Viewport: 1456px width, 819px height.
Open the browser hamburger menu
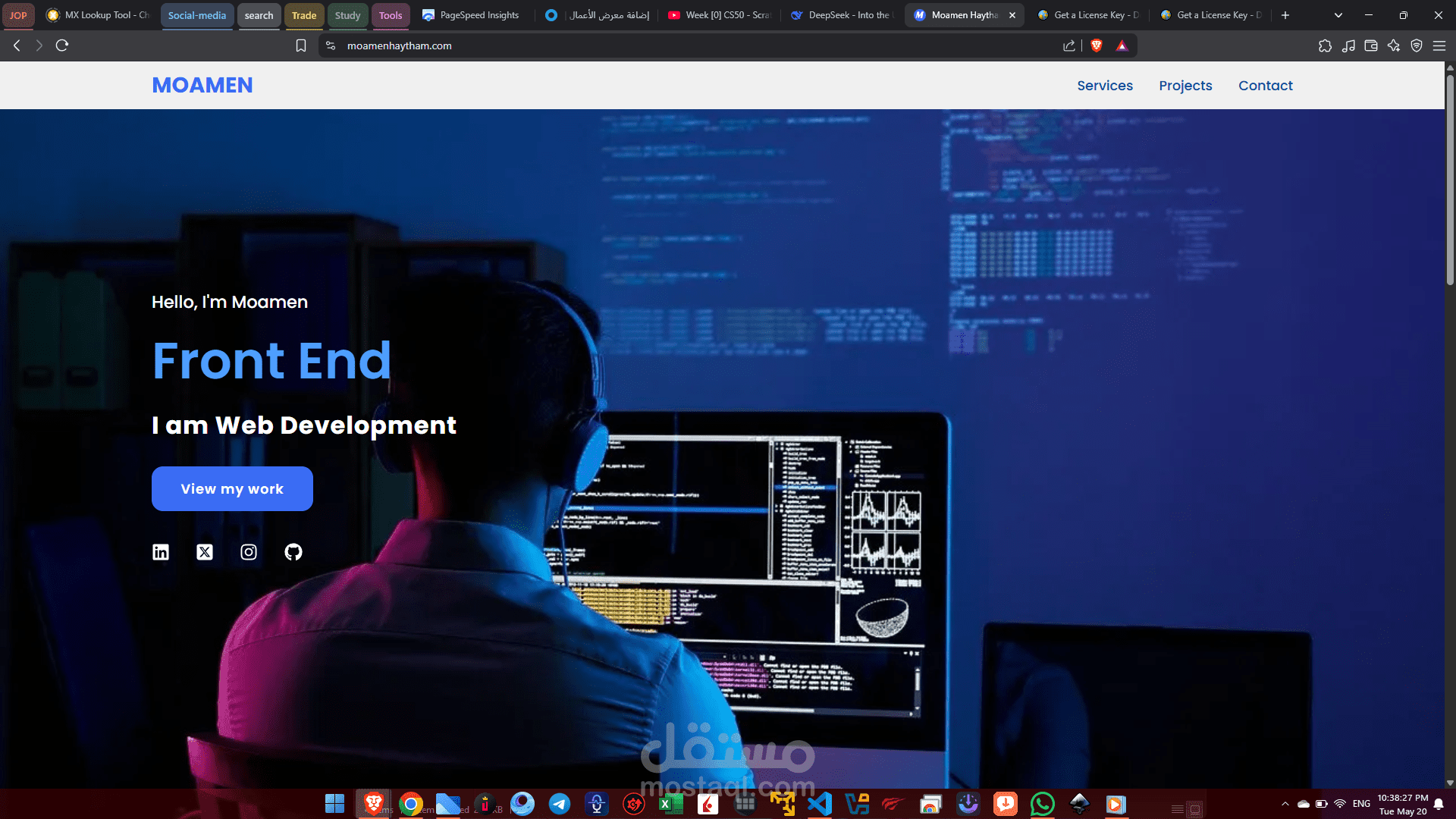tap(1440, 45)
